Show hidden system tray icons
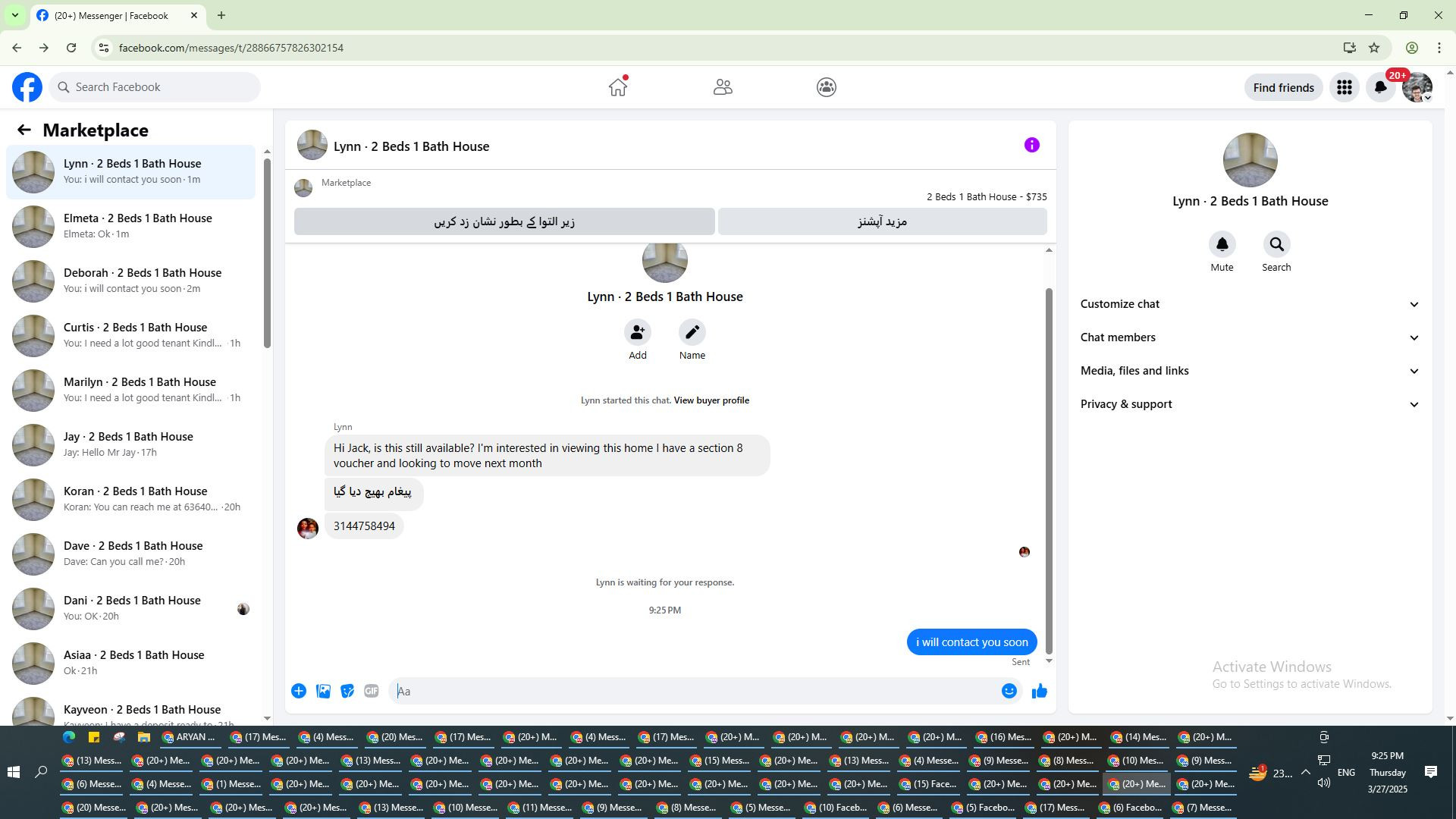This screenshot has width=1456, height=819. coord(1306,772)
